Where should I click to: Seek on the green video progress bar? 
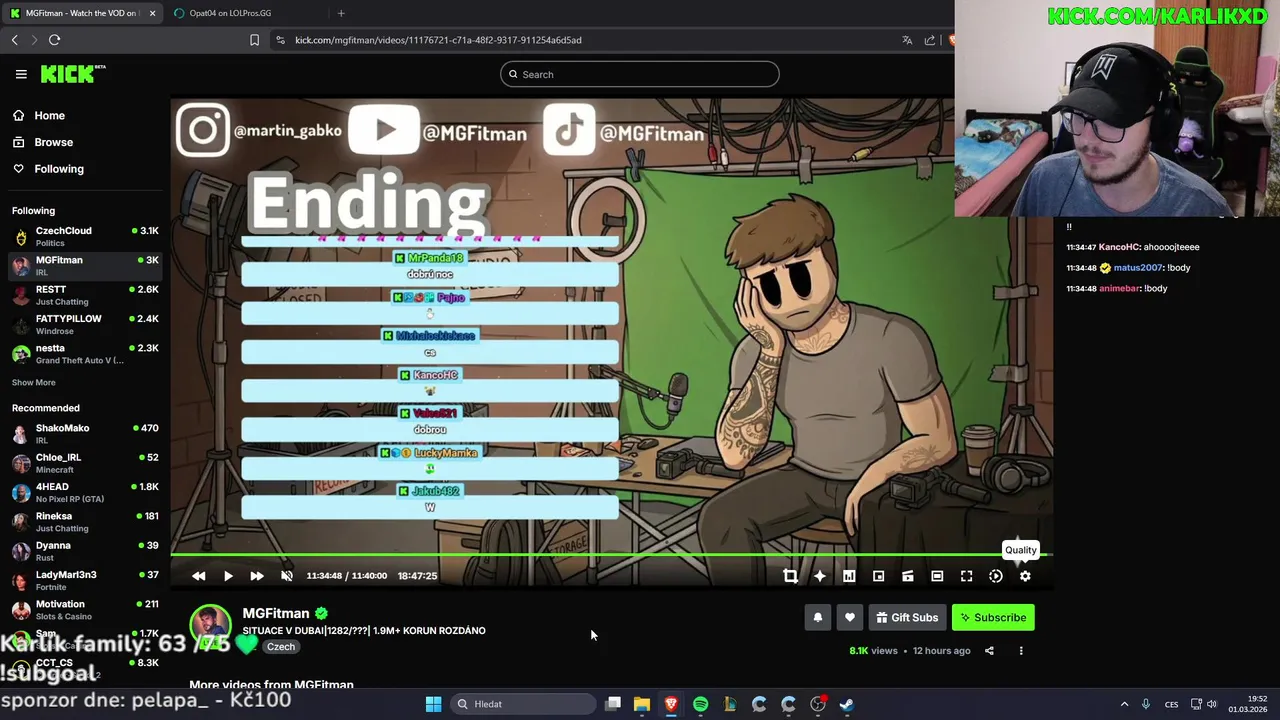click(611, 554)
